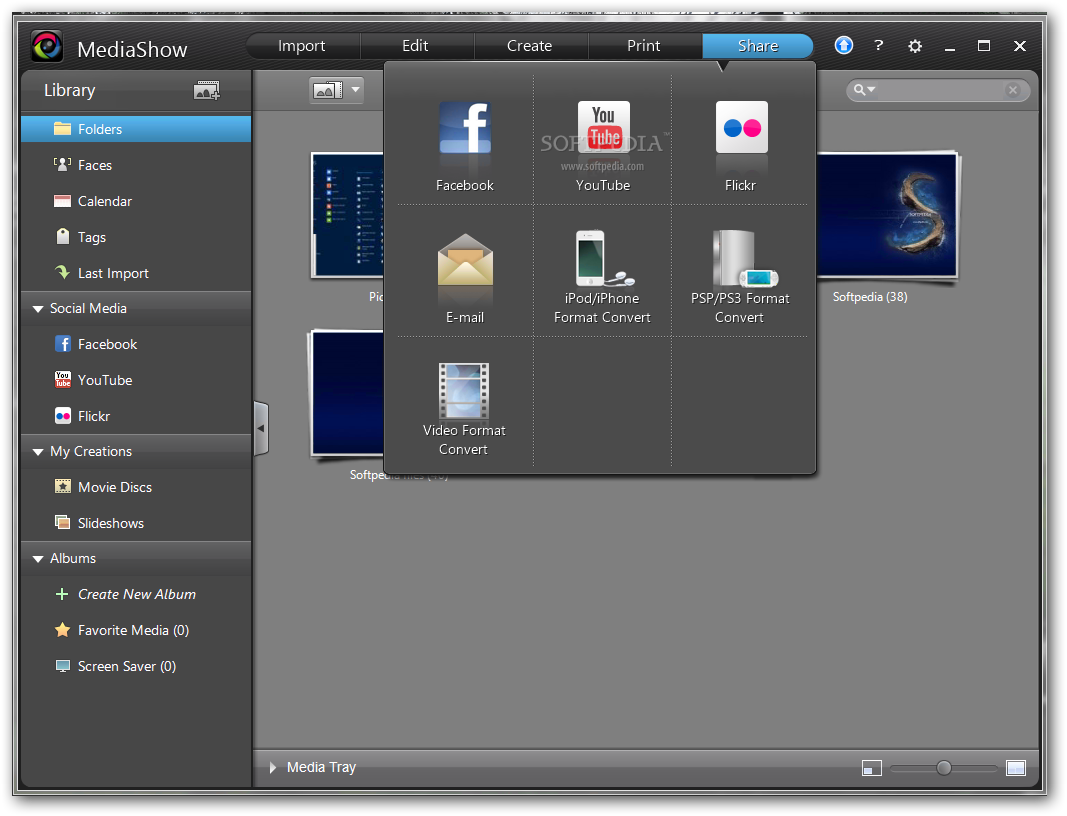Browse Tags in the sidebar
Screen dimensions: 1067x816
tap(136, 238)
